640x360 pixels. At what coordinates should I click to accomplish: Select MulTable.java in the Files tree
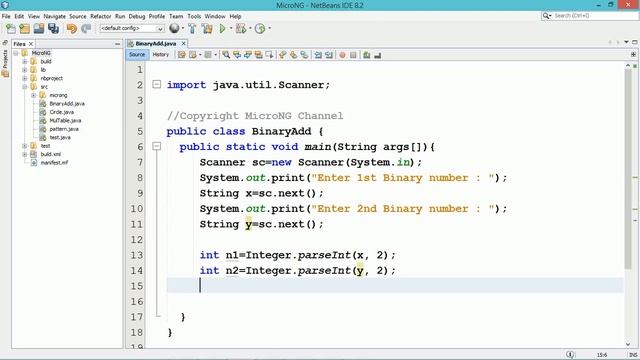click(65, 120)
